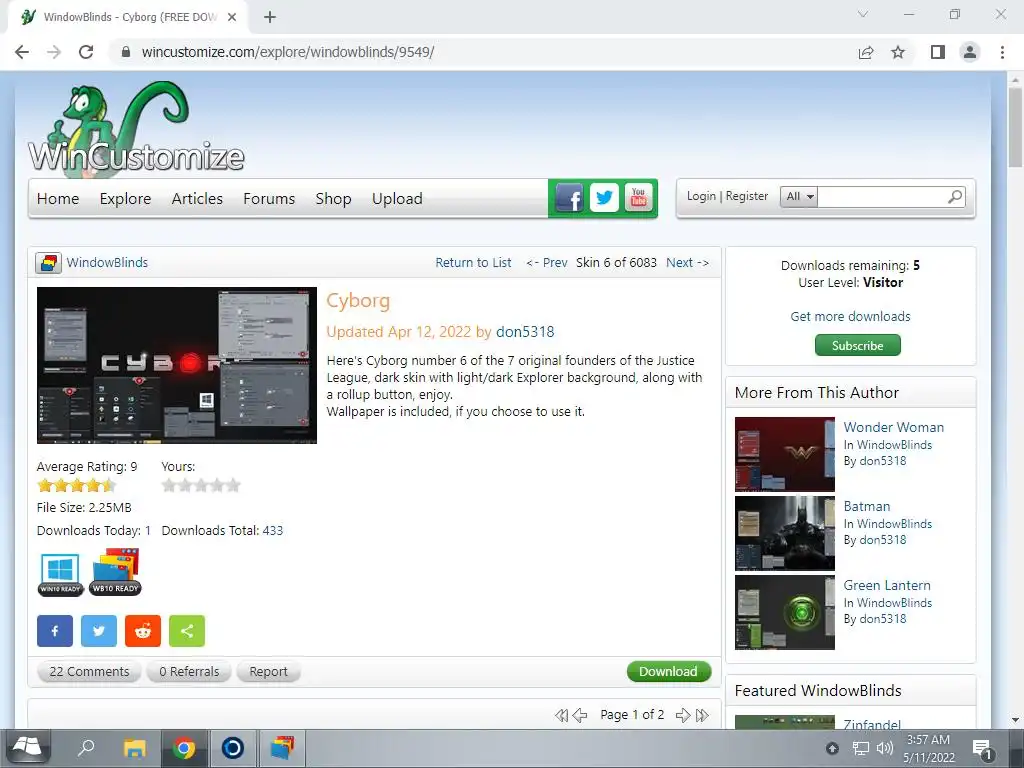Open the Cyborg skin preview image
1024x768 pixels.
pos(177,365)
